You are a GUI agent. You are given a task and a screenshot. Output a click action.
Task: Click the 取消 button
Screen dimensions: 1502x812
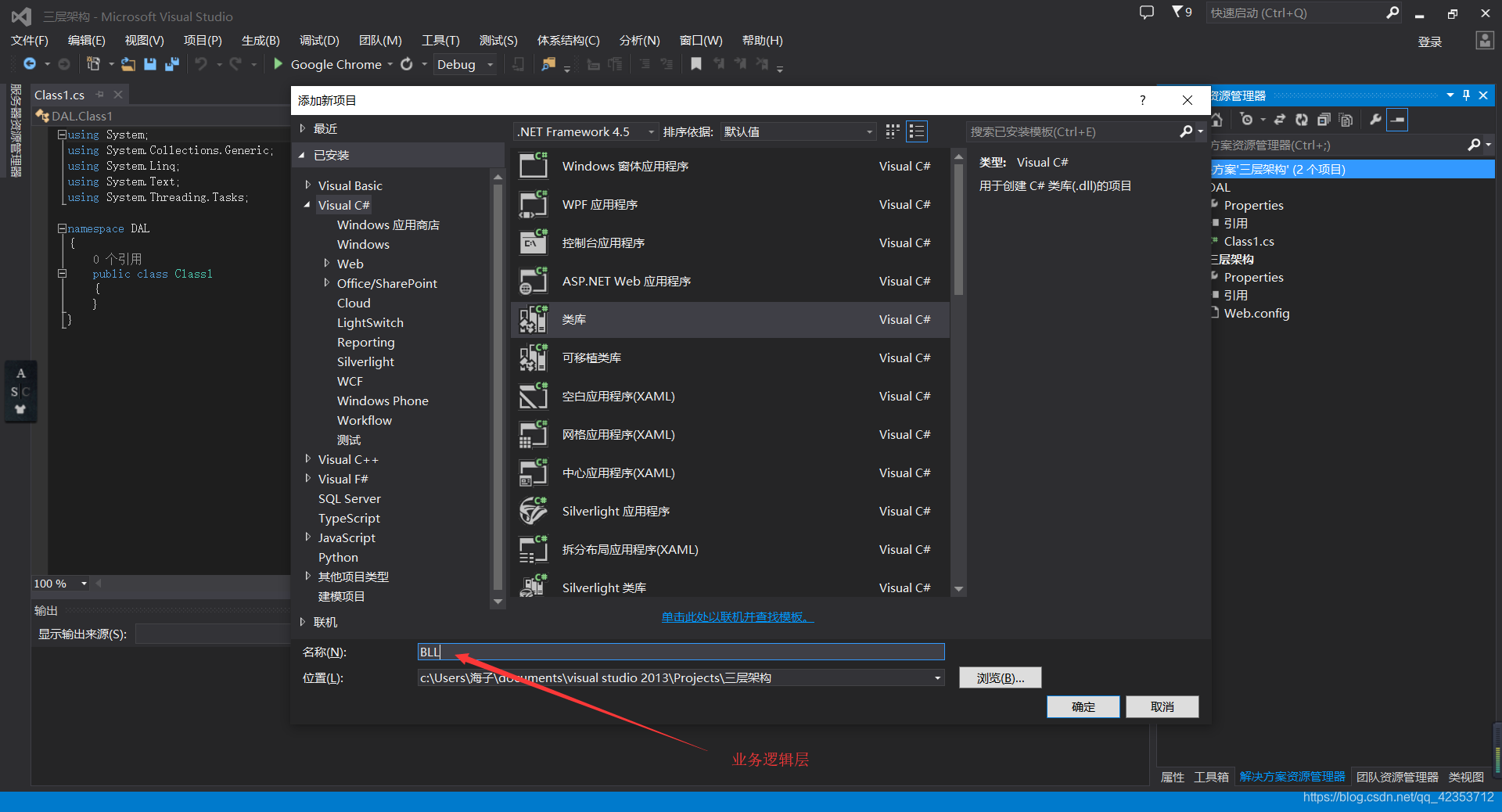[1162, 706]
